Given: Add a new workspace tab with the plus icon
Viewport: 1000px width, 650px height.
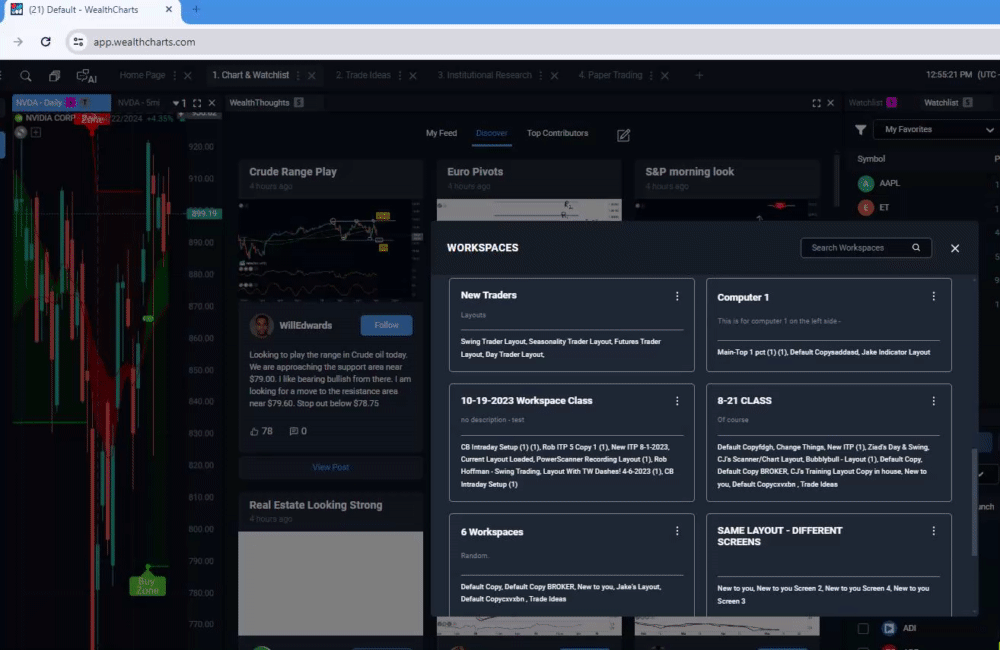Looking at the screenshot, I should tap(699, 75).
